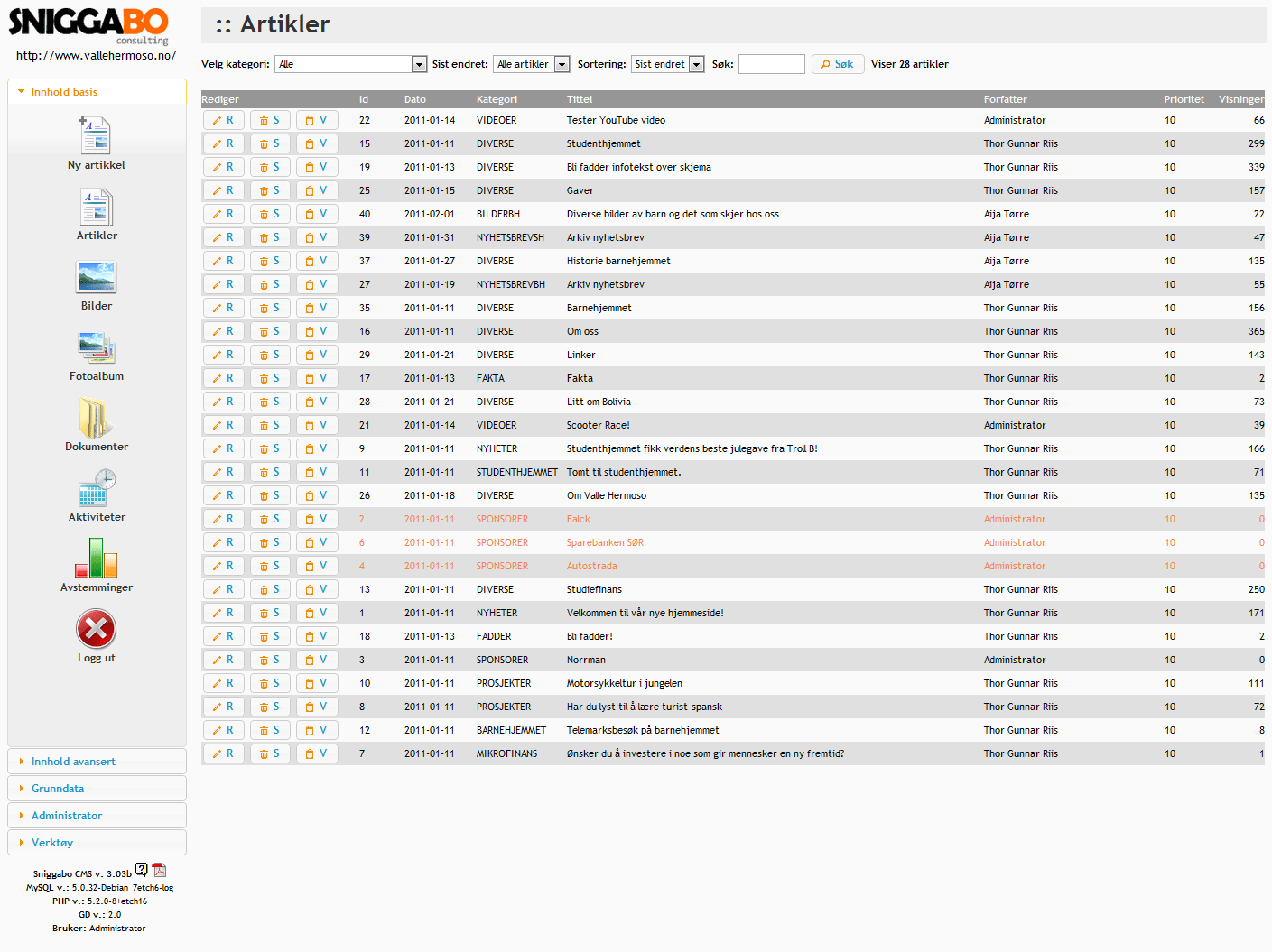Click the FAKTA category cell
The width and height of the screenshot is (1272, 952).
click(490, 378)
